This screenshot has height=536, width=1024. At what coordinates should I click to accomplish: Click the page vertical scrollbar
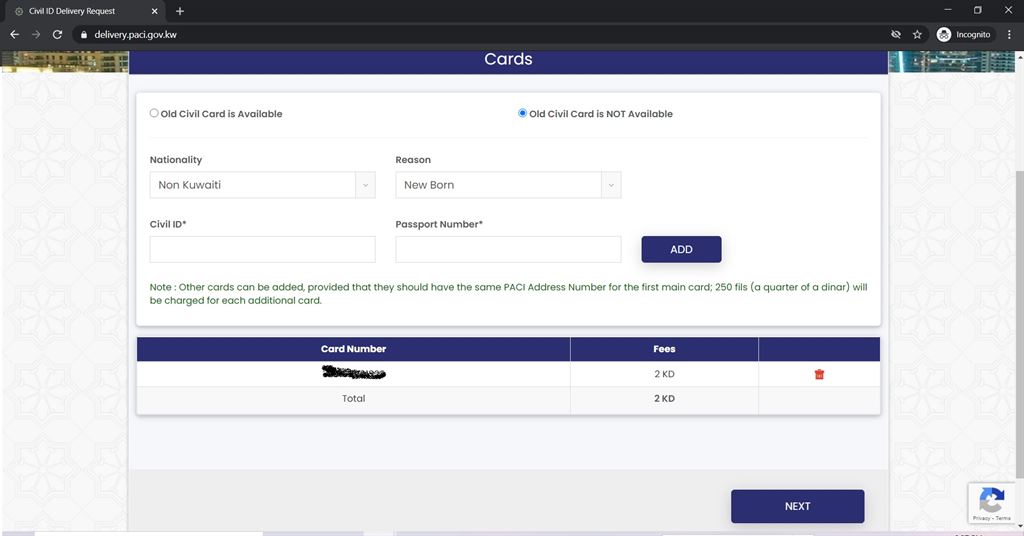pos(1019,300)
